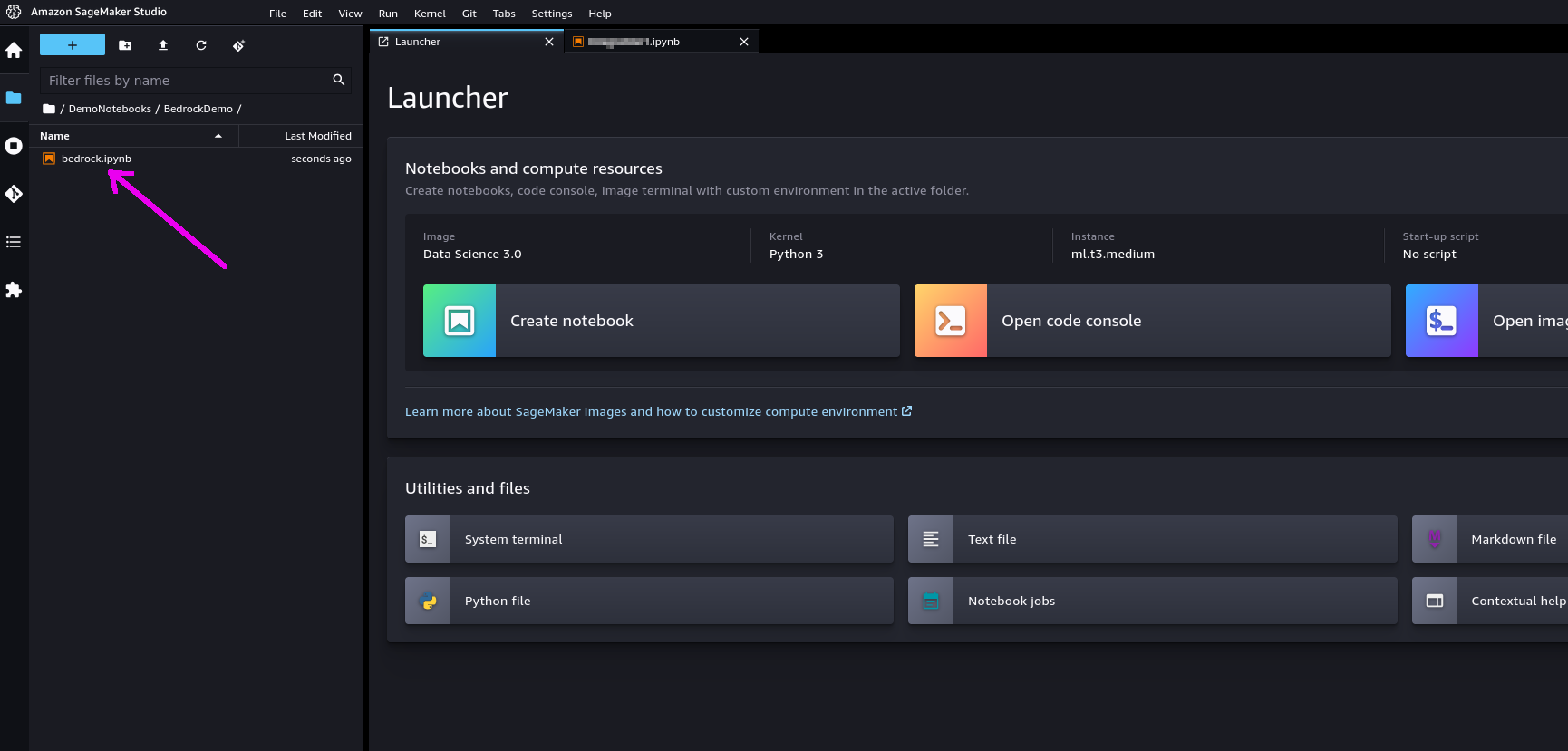Open the Home icon in the left sidebar

(x=14, y=51)
